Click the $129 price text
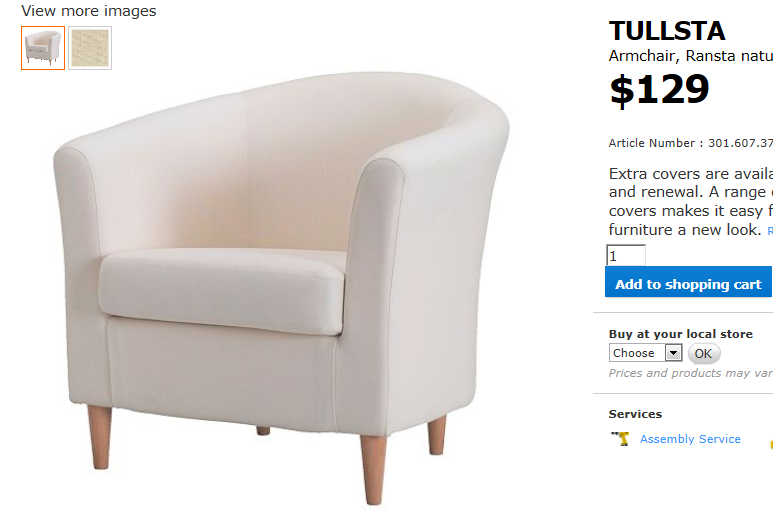773x520 pixels. (x=659, y=90)
